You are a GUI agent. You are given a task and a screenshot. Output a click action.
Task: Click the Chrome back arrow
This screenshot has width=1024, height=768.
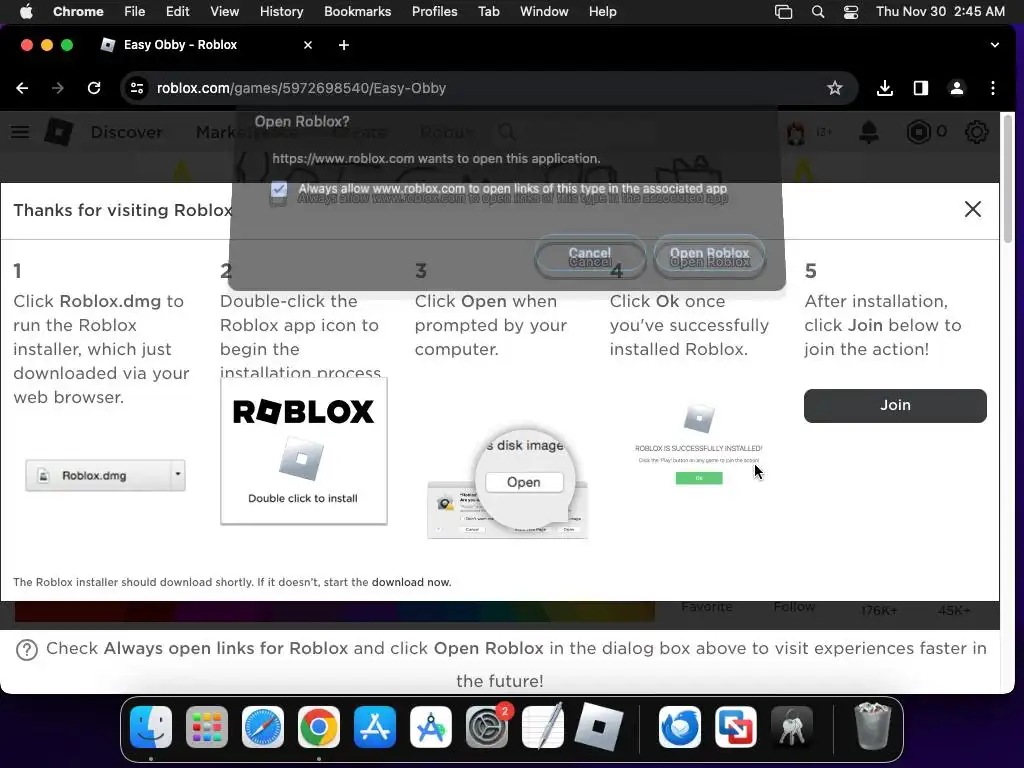22,88
